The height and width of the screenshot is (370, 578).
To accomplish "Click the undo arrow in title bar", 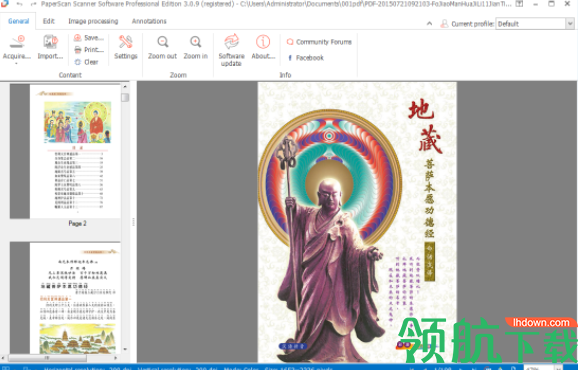I will click(20, 4).
